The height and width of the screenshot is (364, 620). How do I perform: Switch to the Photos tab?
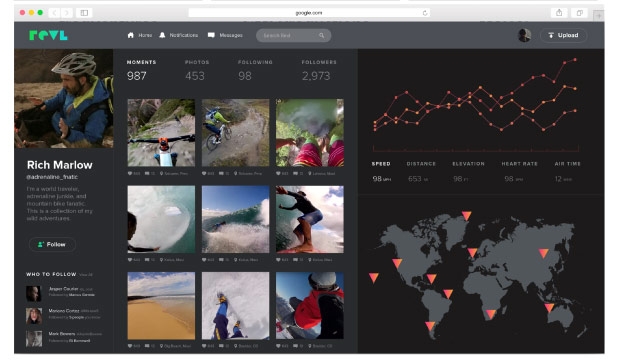click(197, 70)
